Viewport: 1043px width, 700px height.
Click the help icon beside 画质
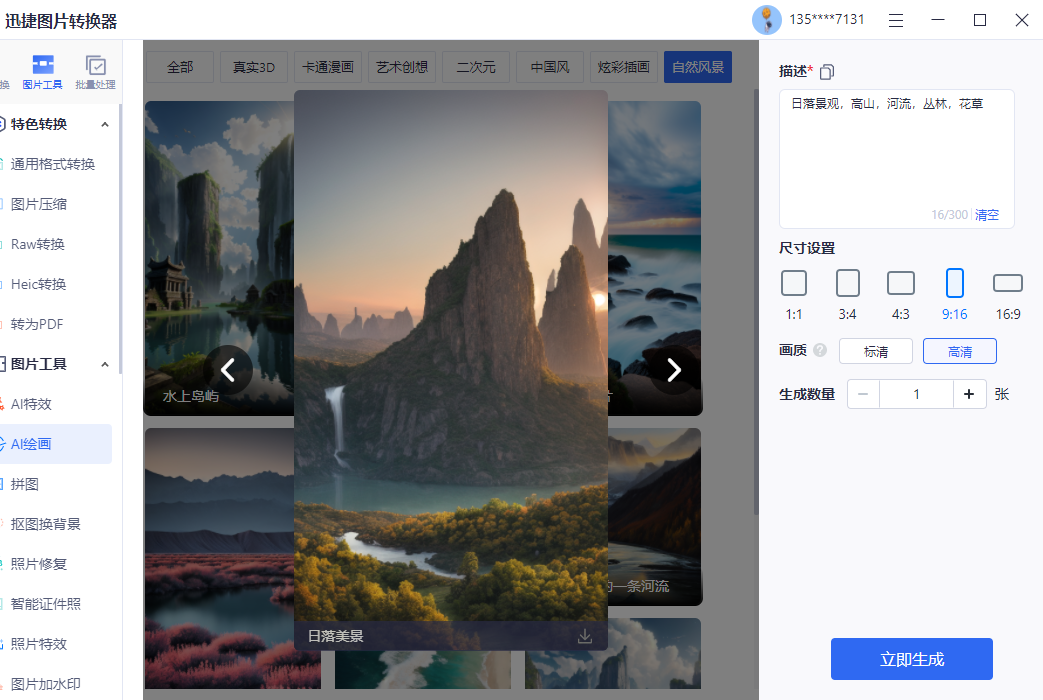(x=822, y=351)
